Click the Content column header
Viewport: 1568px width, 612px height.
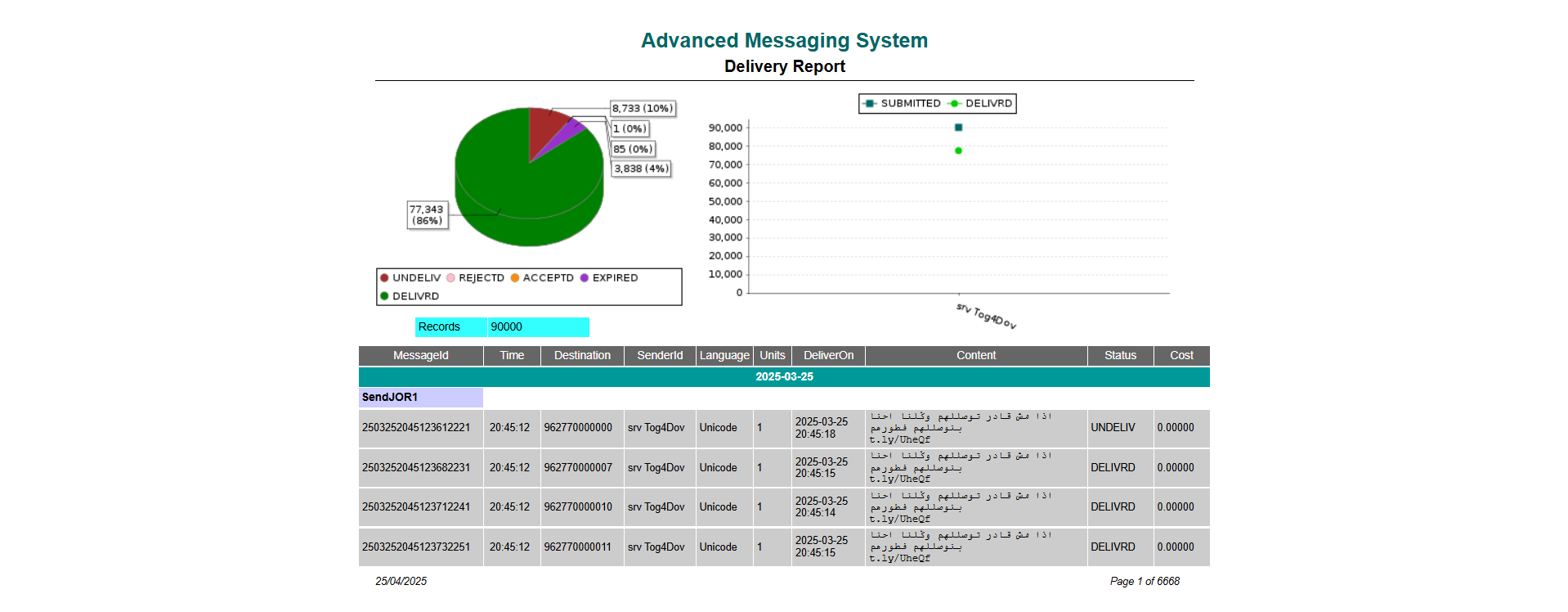(976, 355)
